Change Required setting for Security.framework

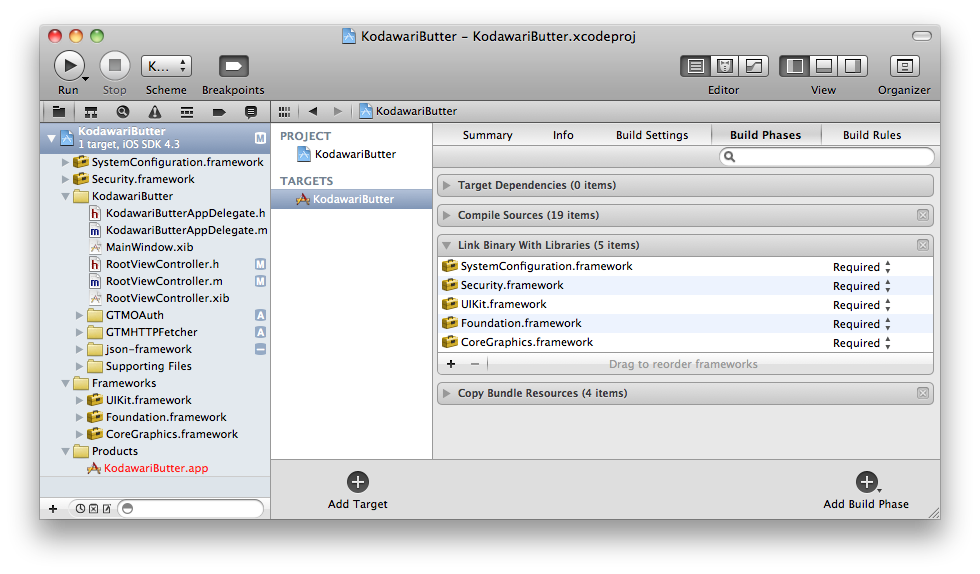tap(862, 286)
